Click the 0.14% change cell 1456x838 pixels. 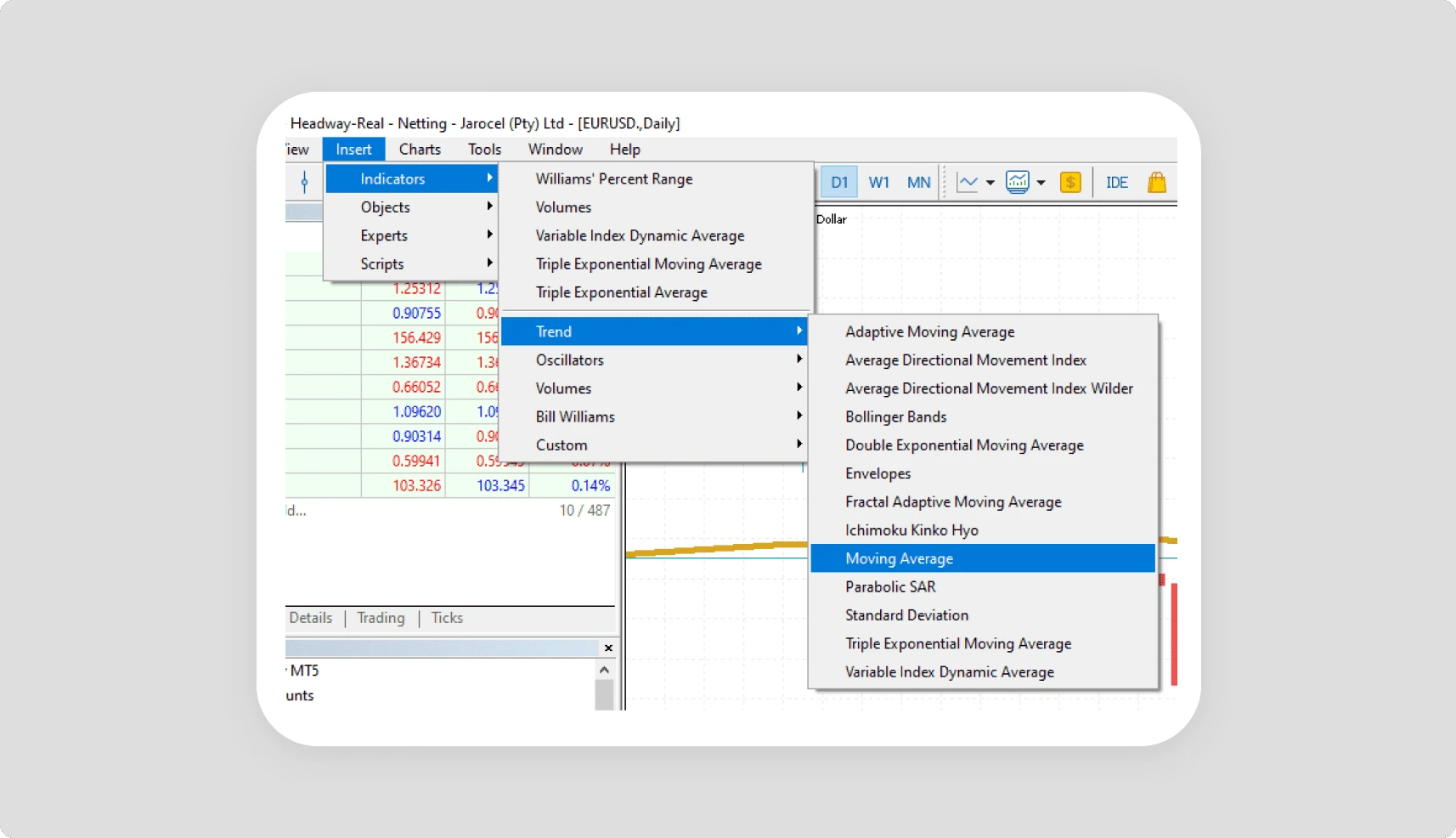pyautogui.click(x=572, y=485)
